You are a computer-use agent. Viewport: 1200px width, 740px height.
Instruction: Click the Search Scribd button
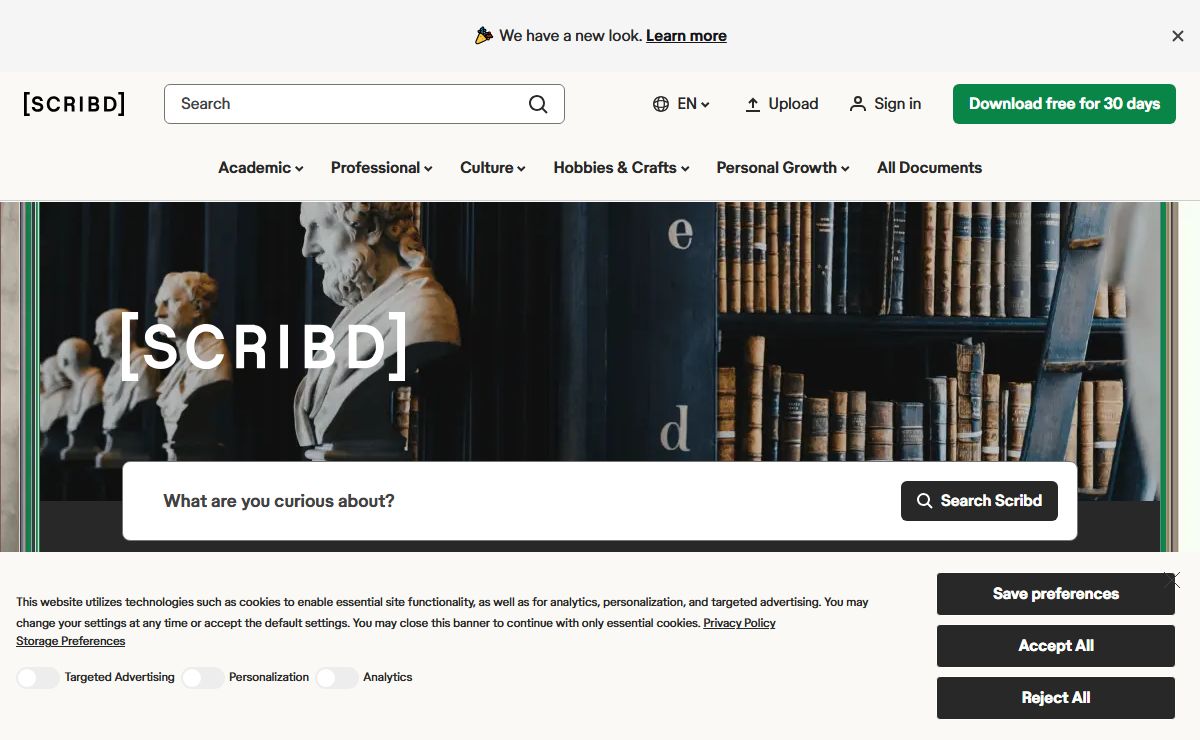(979, 501)
